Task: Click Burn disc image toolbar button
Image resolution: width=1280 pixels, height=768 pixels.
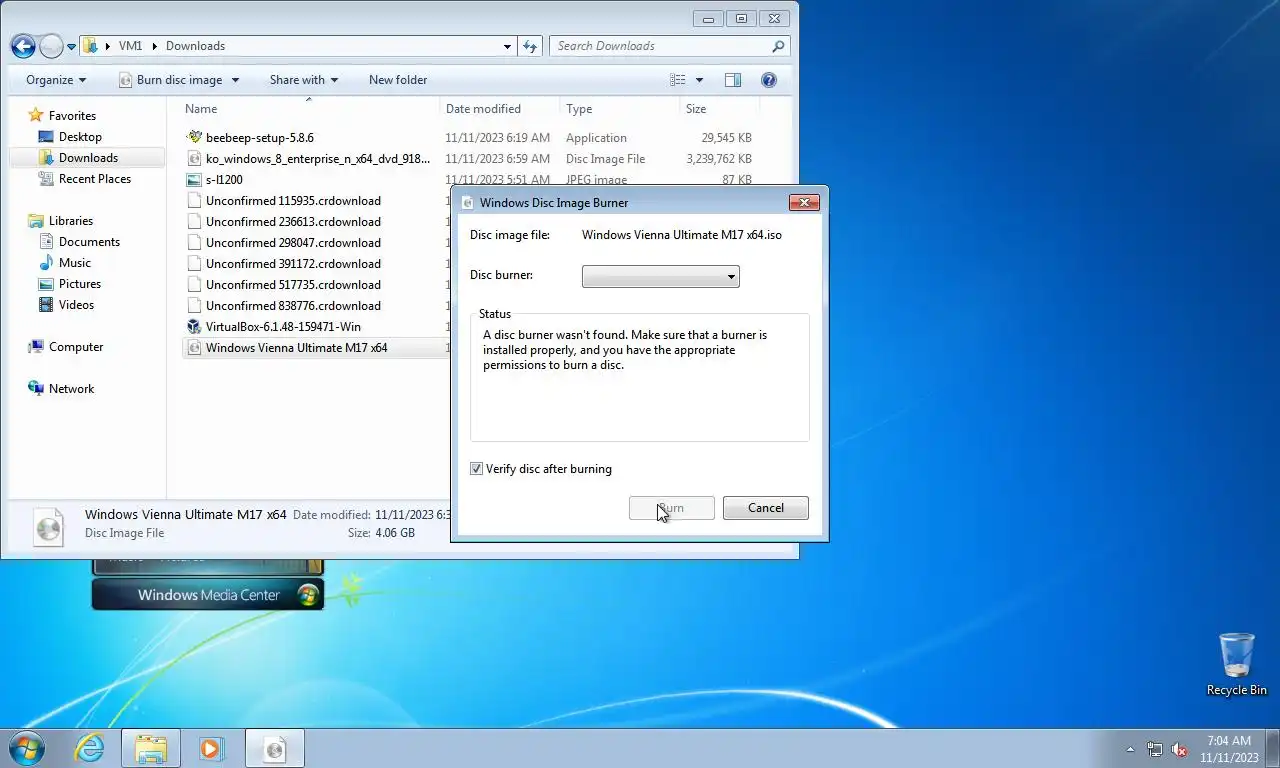Action: [170, 80]
